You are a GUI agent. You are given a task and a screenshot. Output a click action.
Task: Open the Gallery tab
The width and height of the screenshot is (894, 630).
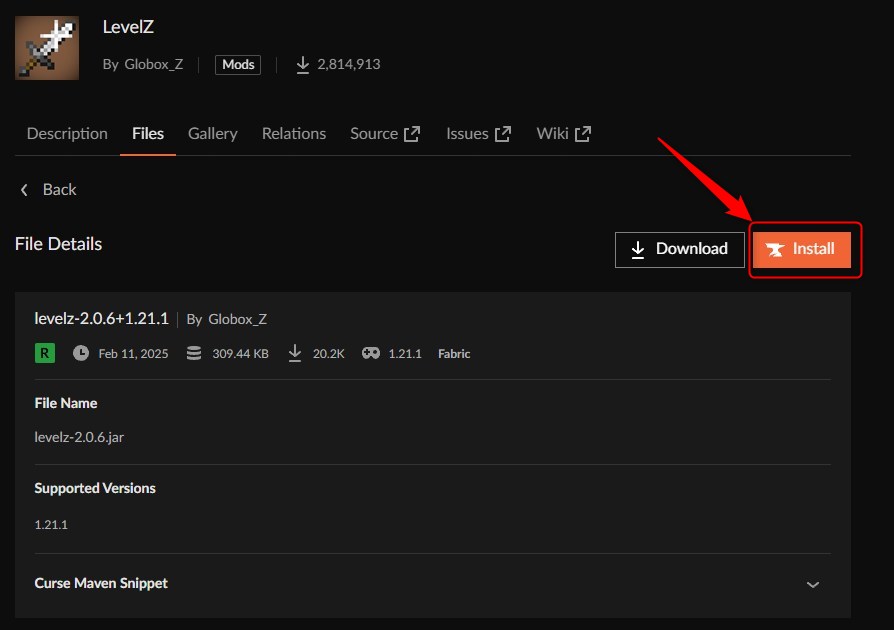213,133
